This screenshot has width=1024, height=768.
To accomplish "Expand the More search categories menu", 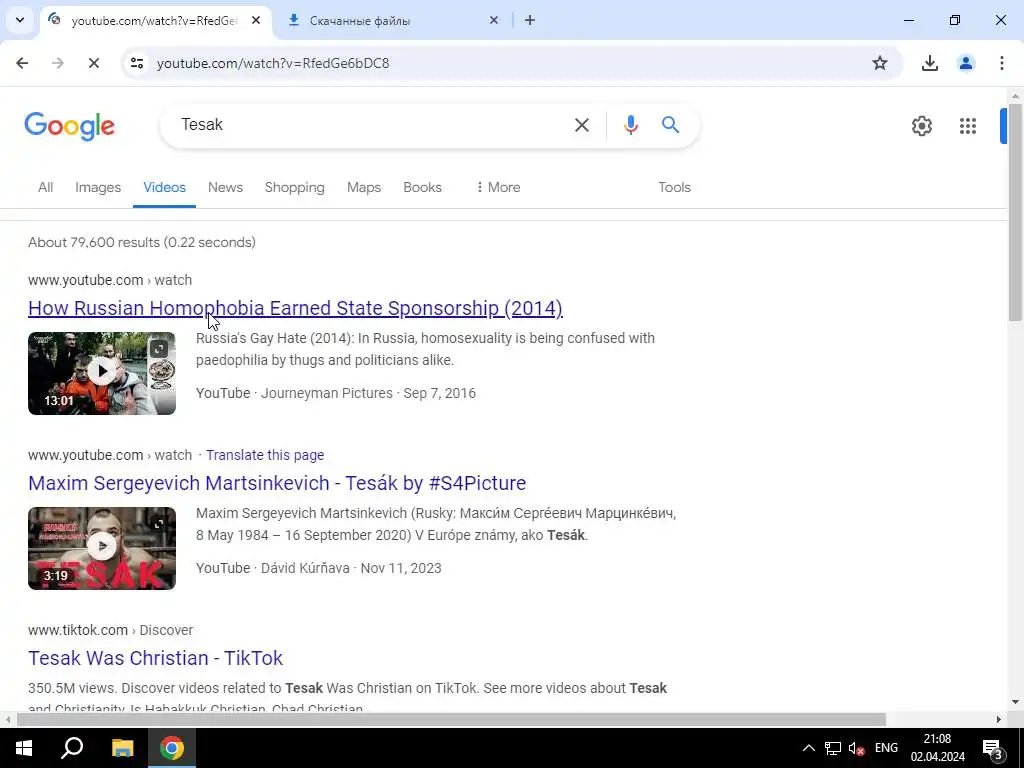I will coord(498,187).
